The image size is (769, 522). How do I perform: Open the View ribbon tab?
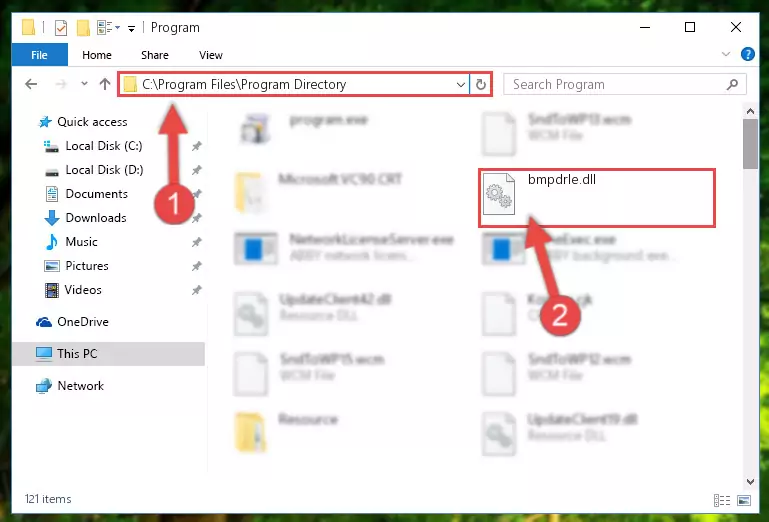tap(210, 55)
